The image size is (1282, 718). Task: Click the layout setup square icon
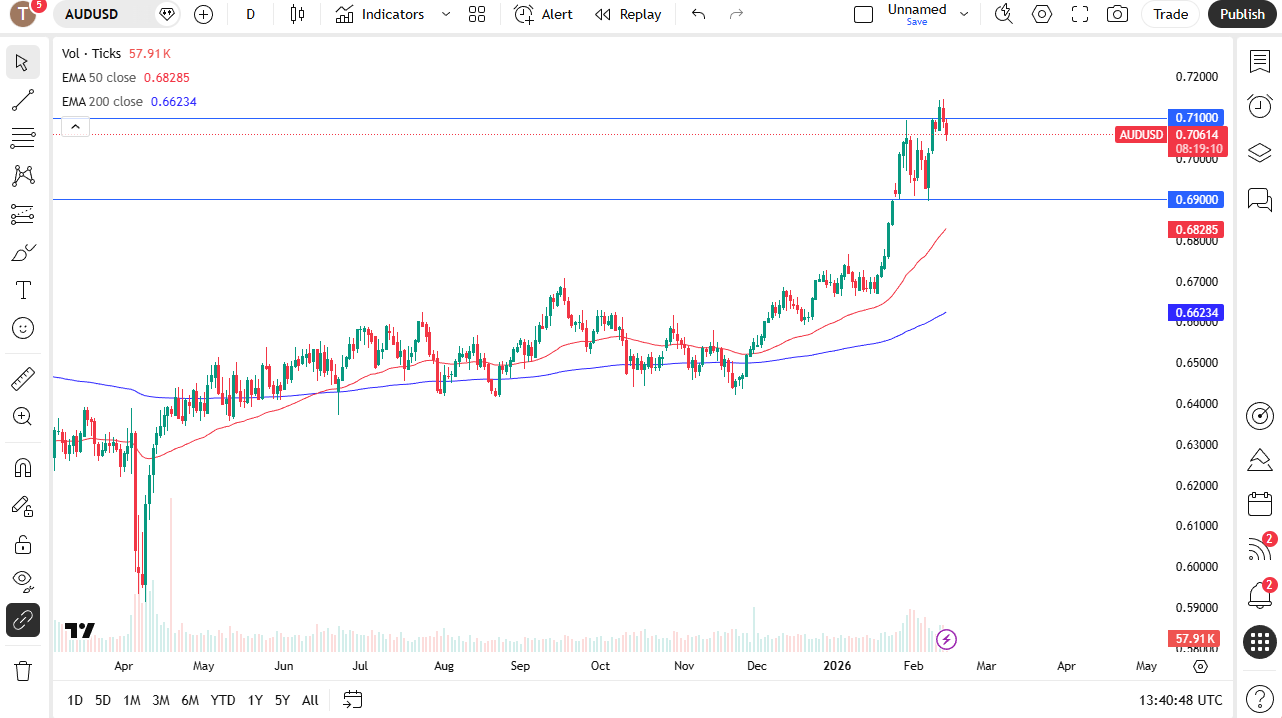pos(863,14)
